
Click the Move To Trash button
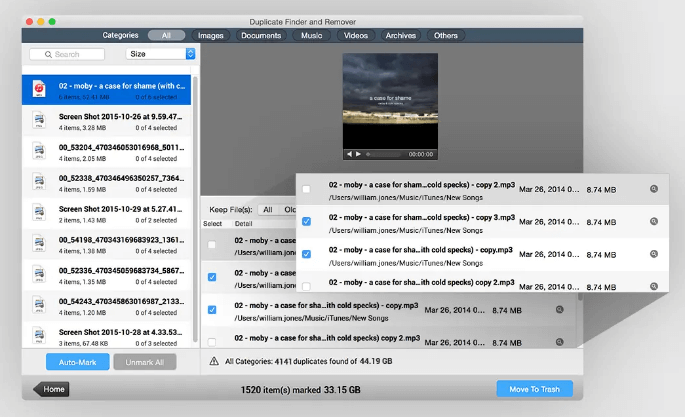(x=534, y=389)
